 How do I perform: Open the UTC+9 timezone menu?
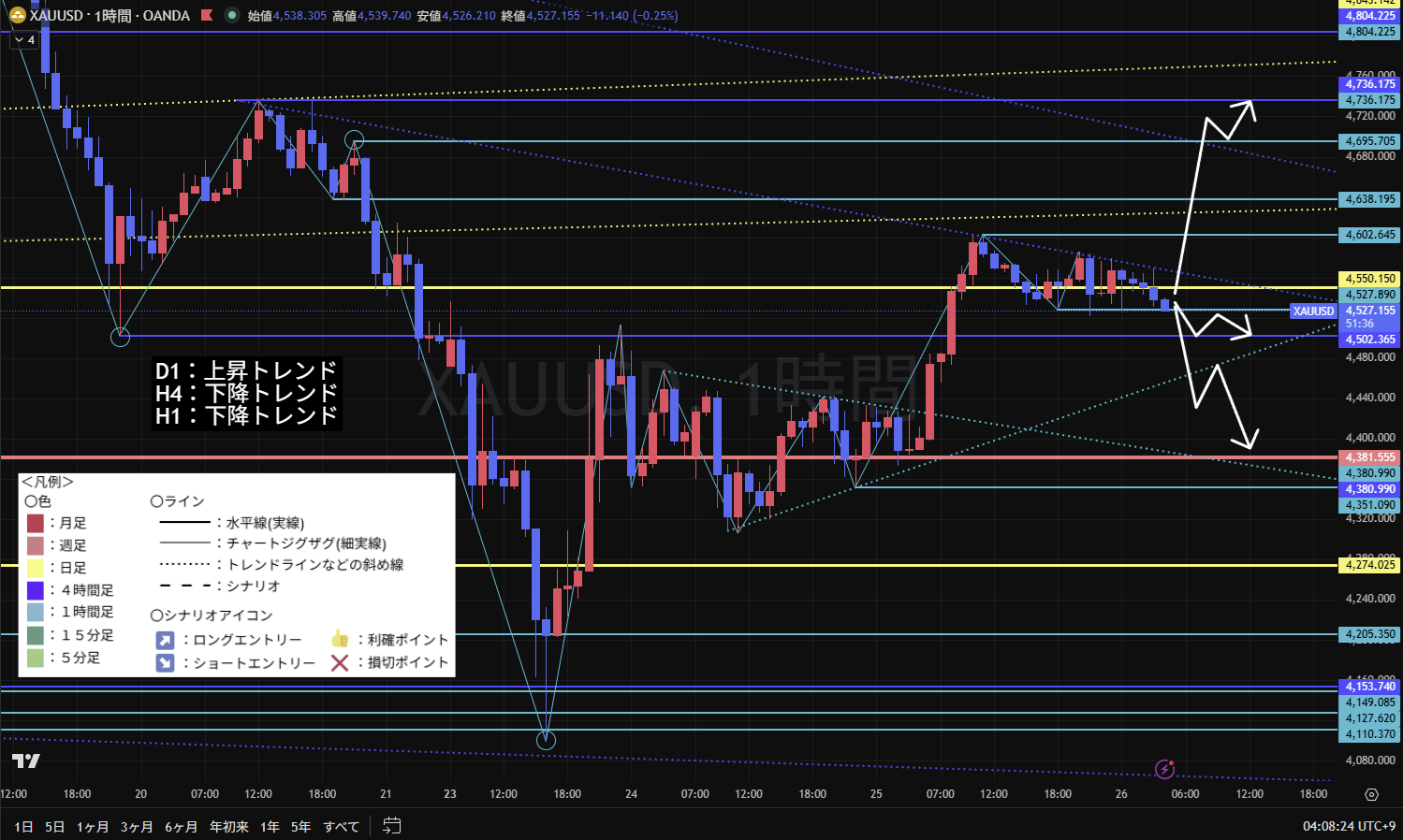coord(1348,826)
